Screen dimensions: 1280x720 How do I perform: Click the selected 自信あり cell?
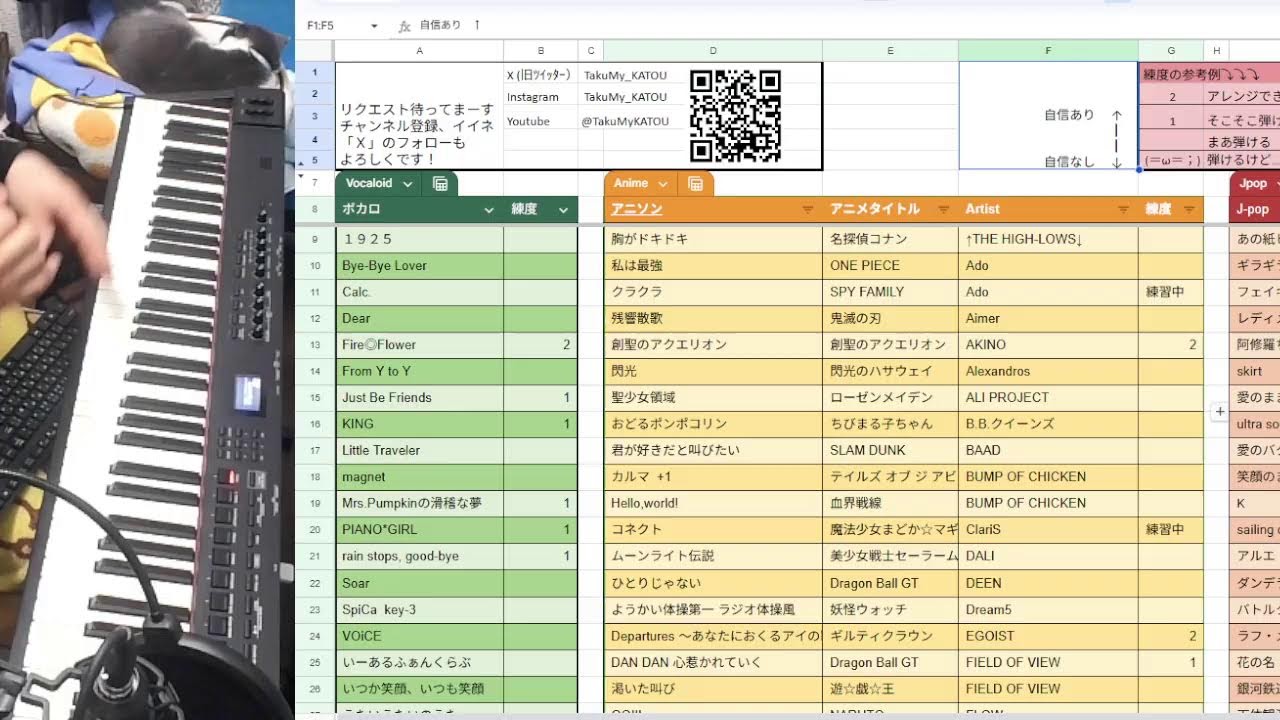(x=1048, y=116)
